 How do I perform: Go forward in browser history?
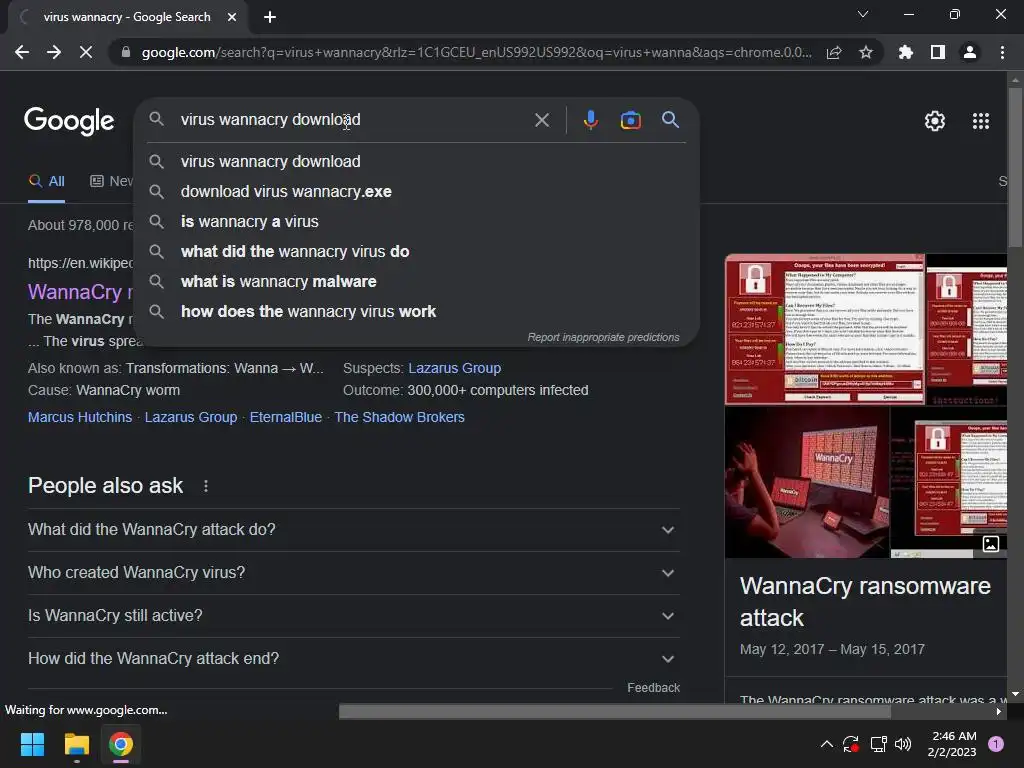click(54, 52)
